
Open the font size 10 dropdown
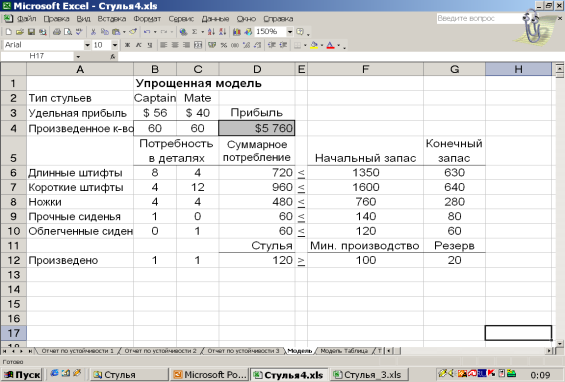[x=115, y=45]
